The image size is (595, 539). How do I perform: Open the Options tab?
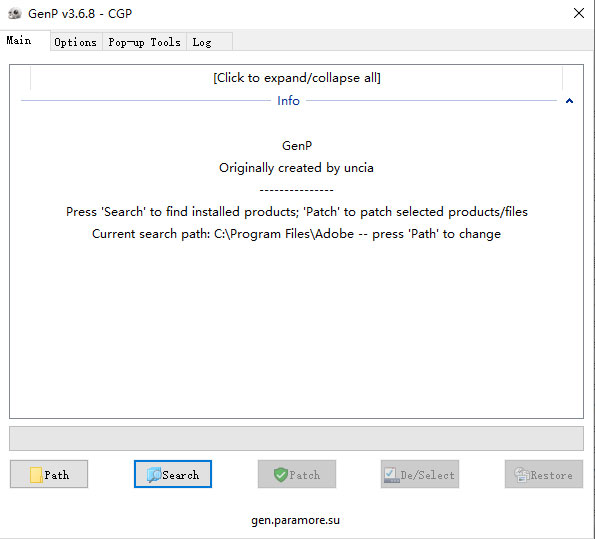(x=76, y=42)
